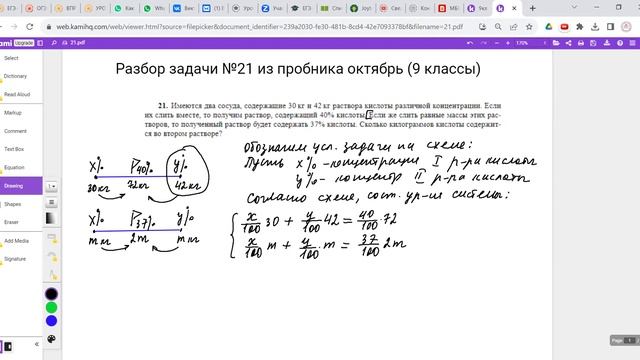This screenshot has height=360, width=640.
Task: Undo the last annotation
Action: coord(470,43)
